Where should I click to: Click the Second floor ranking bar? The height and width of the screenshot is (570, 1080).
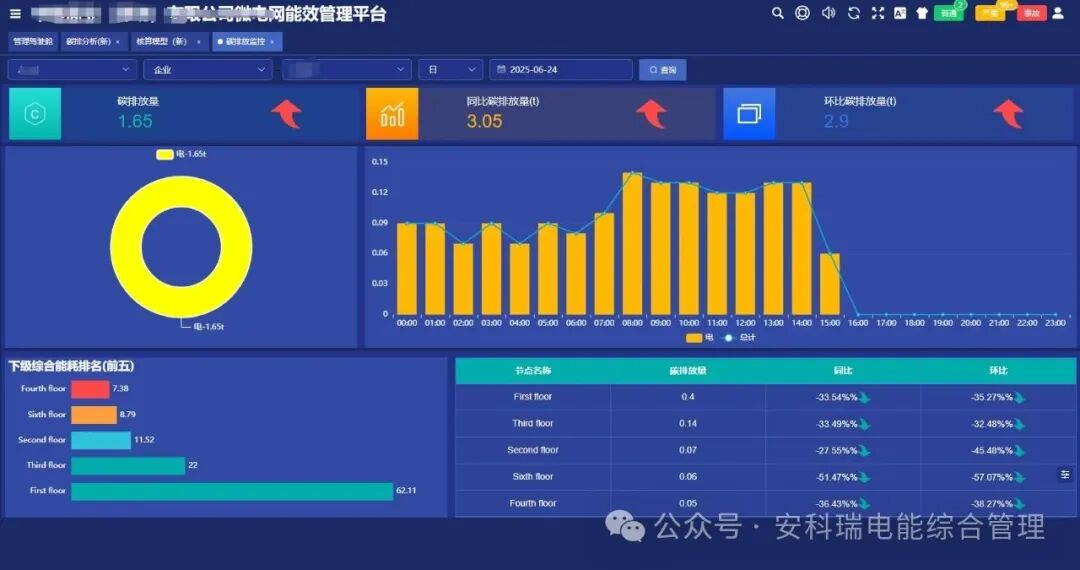[101, 441]
